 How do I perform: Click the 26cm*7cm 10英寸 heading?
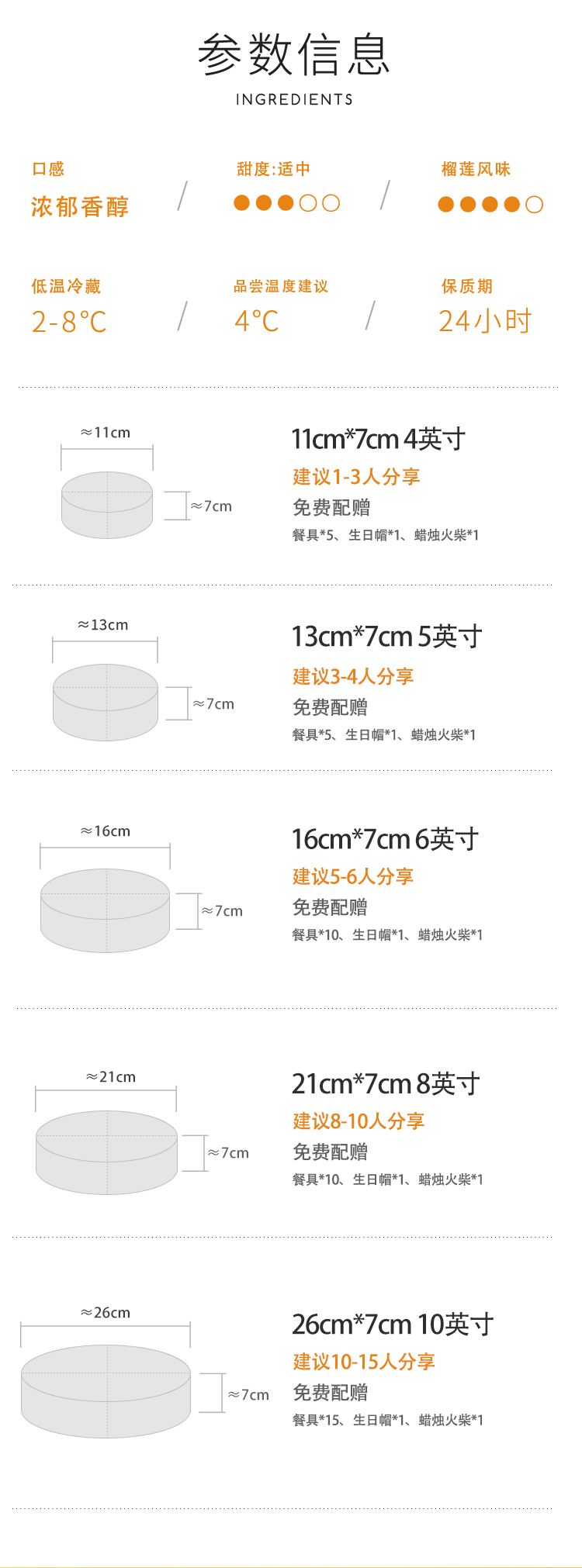click(393, 1325)
